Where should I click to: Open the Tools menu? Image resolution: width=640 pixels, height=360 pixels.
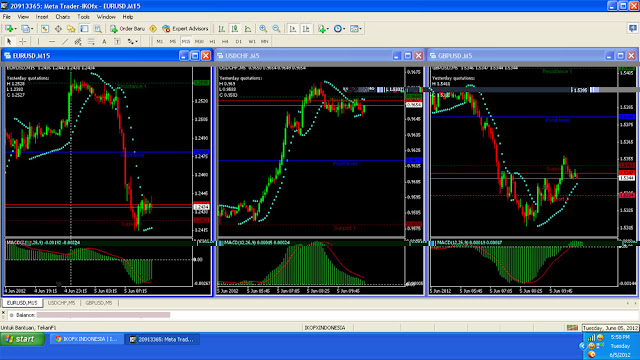(x=83, y=17)
